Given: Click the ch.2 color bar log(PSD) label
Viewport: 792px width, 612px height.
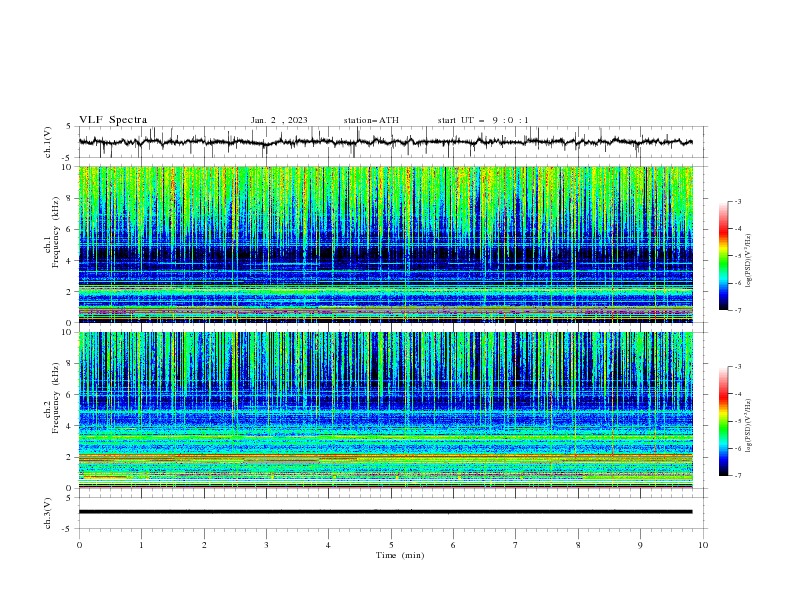Looking at the screenshot, I should tap(748, 425).
